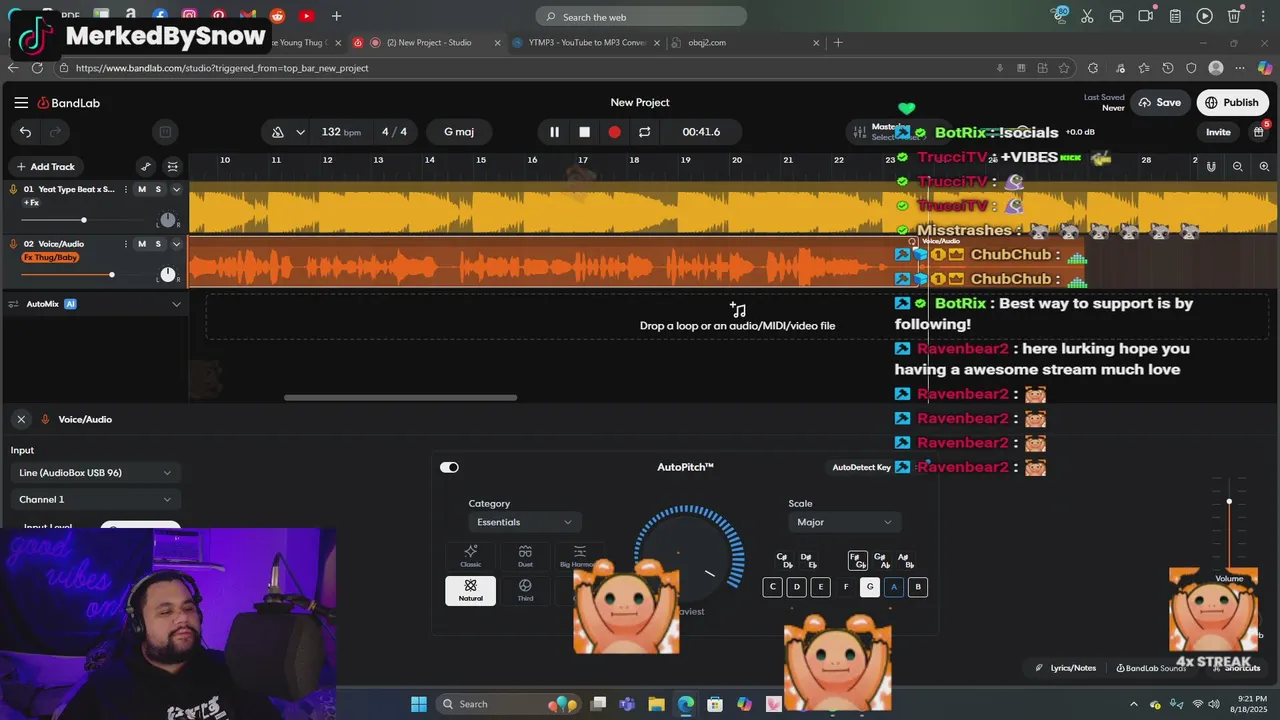Open options menu for Voice/Audio track

tap(128, 244)
